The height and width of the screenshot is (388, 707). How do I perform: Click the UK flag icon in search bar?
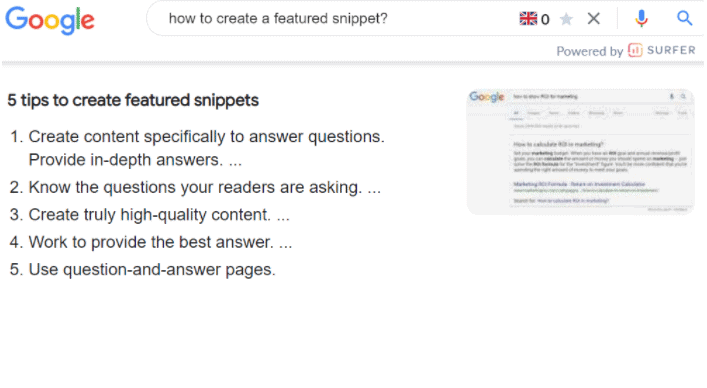pos(528,18)
